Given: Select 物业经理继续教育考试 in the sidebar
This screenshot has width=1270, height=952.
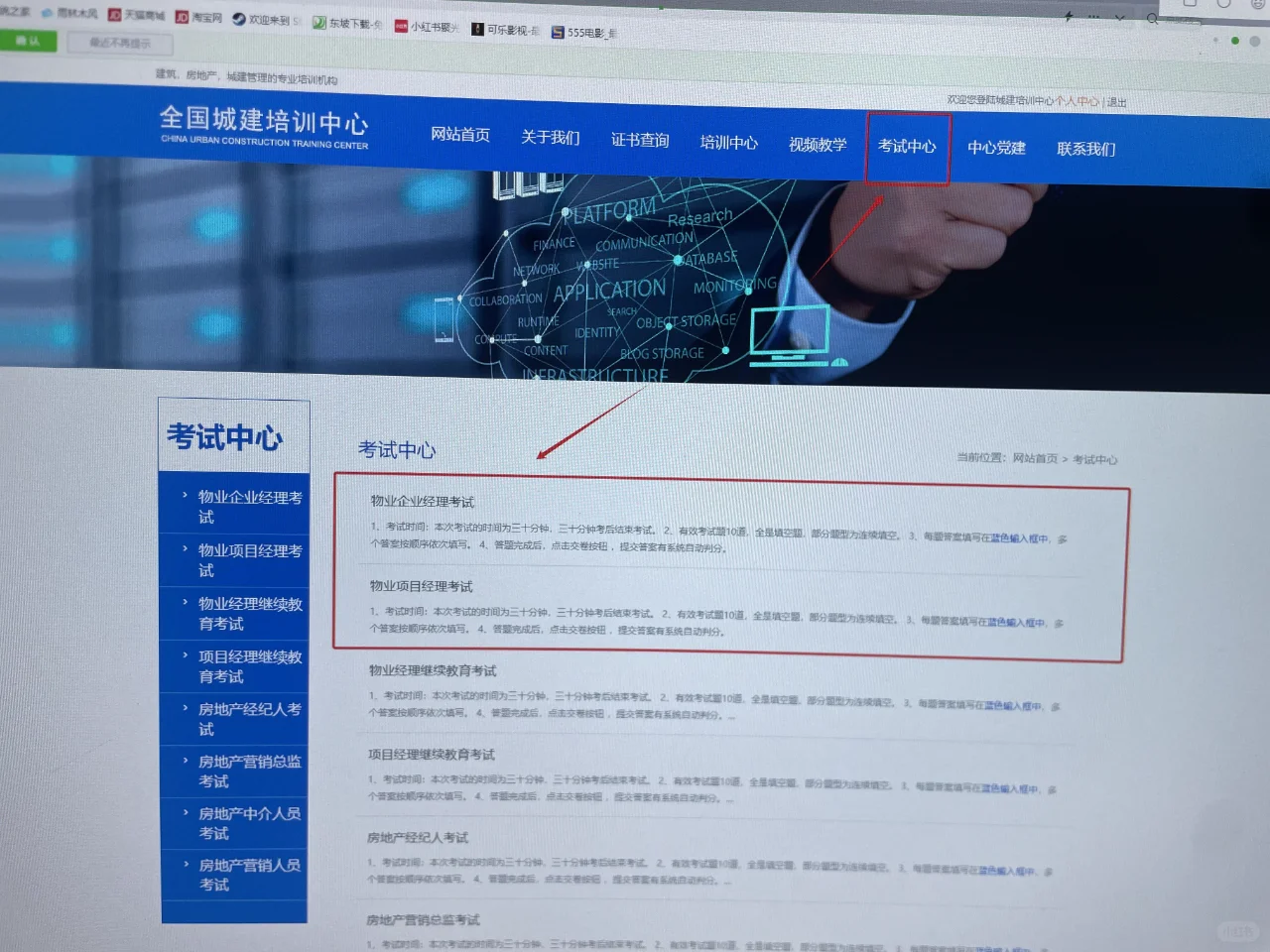Looking at the screenshot, I should (x=234, y=614).
